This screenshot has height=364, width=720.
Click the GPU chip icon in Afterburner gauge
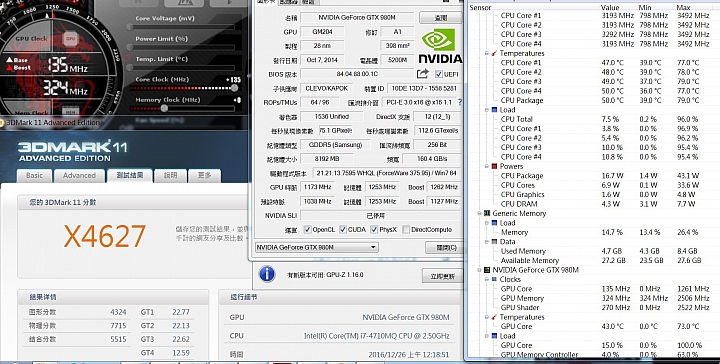point(70,38)
